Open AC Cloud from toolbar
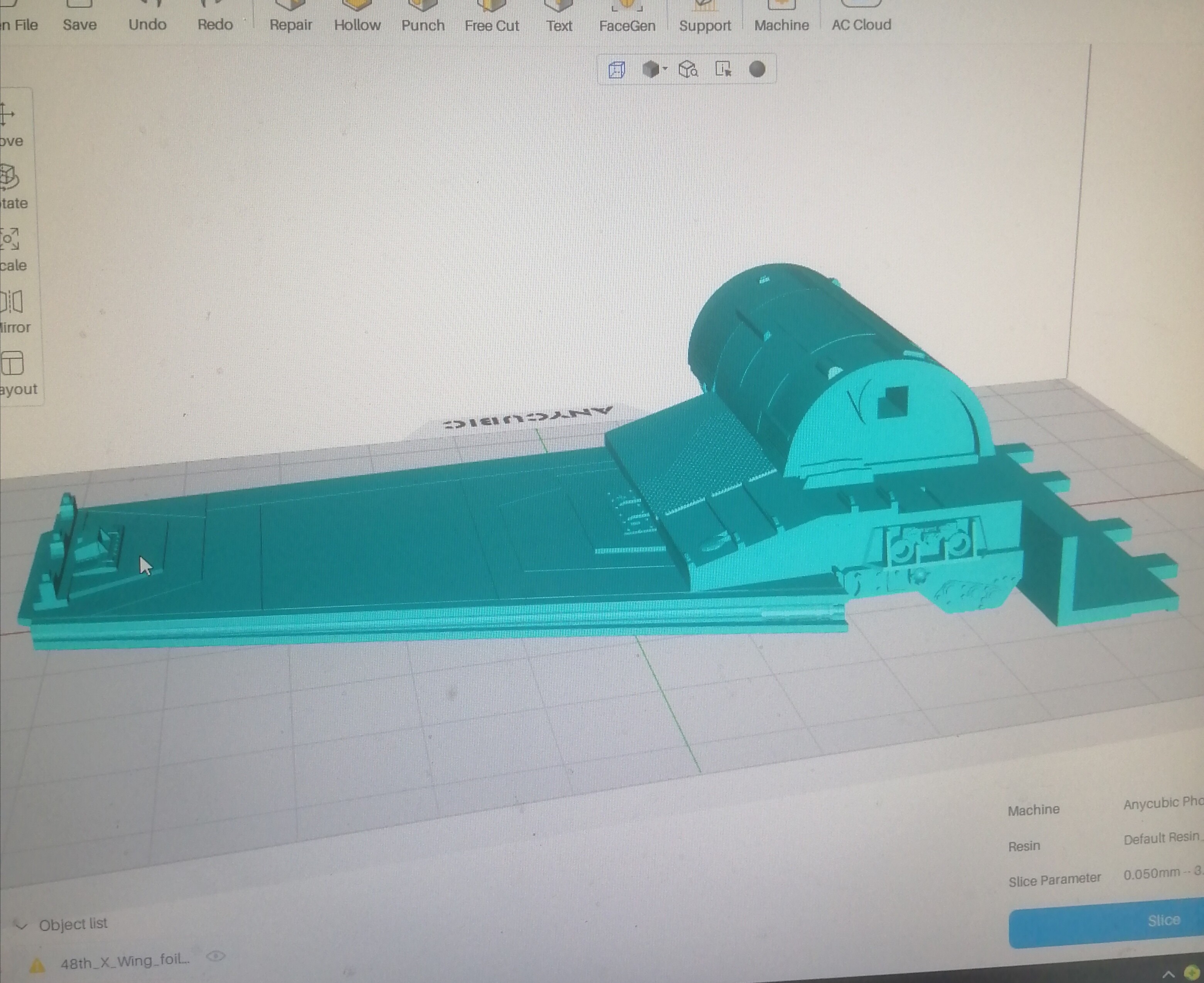The image size is (1204, 983). click(861, 17)
